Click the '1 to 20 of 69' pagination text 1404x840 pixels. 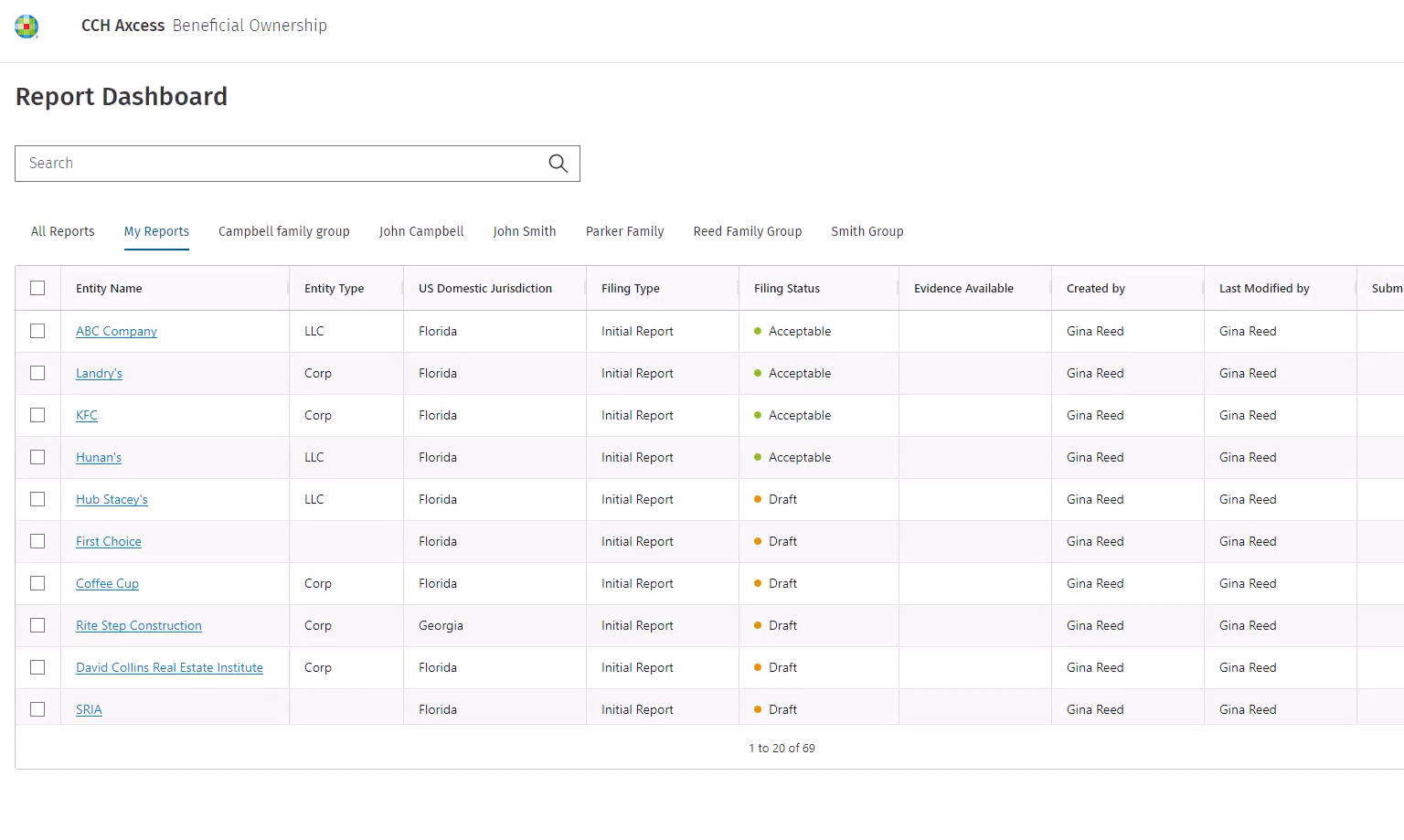pyautogui.click(x=782, y=748)
